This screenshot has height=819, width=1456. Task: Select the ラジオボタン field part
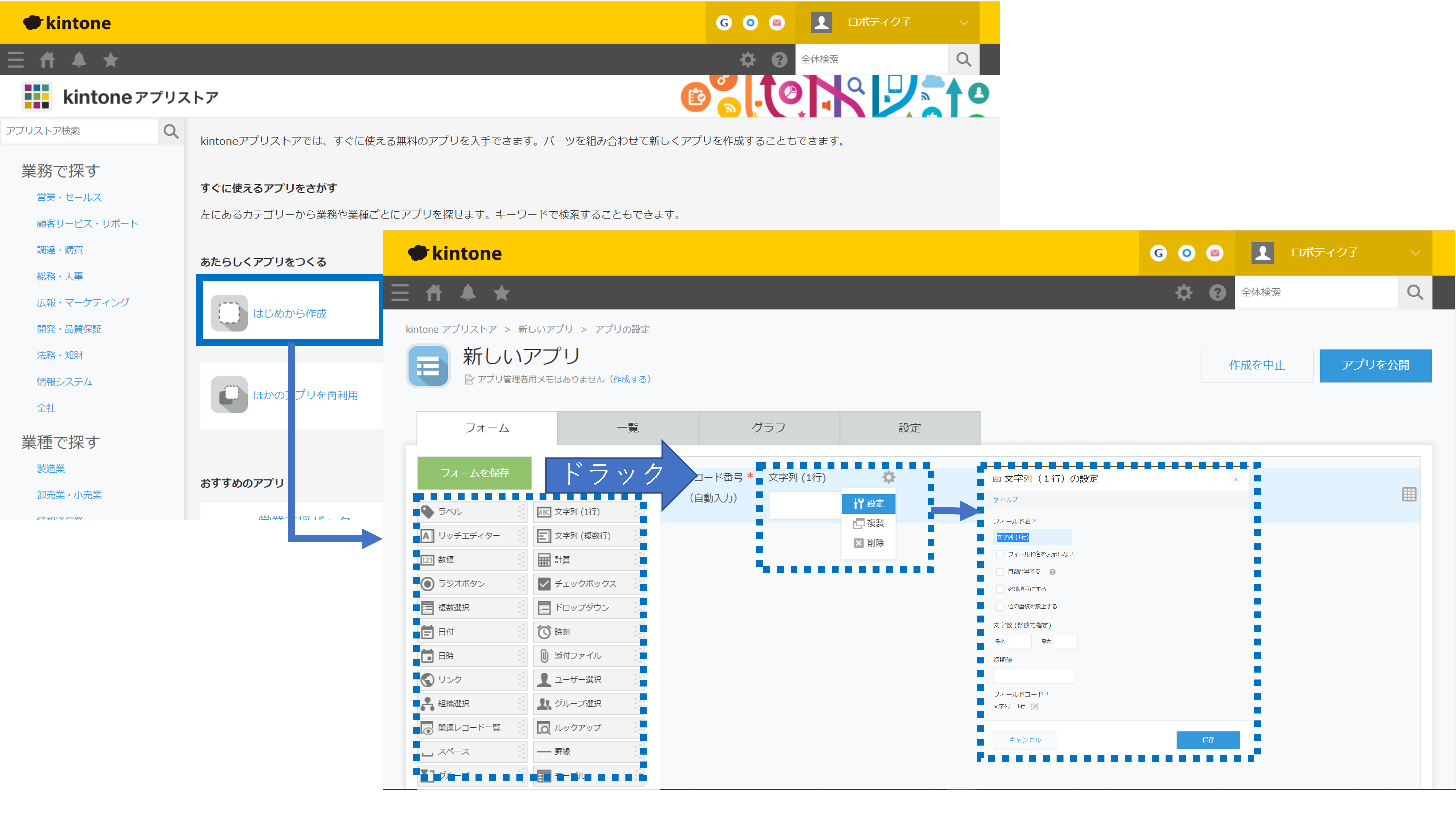coord(472,584)
